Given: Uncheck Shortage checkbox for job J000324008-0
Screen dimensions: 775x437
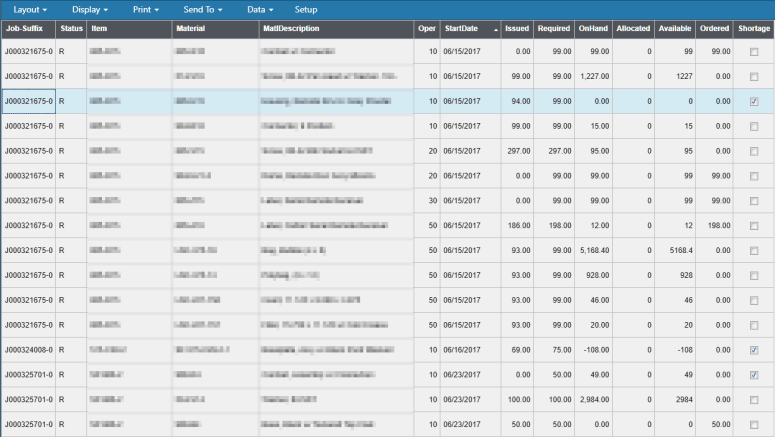Looking at the screenshot, I should pyautogui.click(x=754, y=350).
